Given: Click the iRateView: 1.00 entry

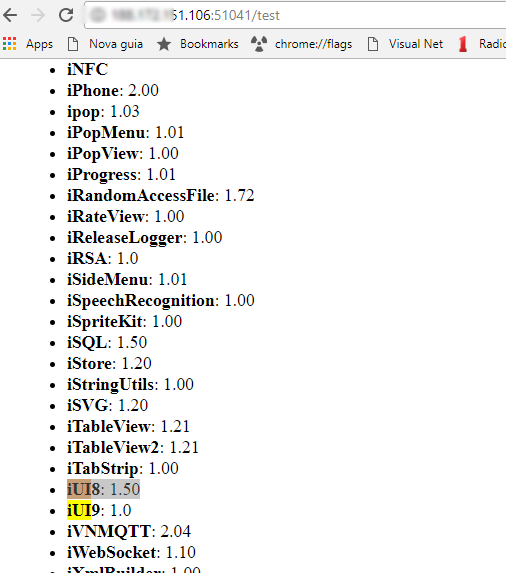Looking at the screenshot, I should pos(125,216).
